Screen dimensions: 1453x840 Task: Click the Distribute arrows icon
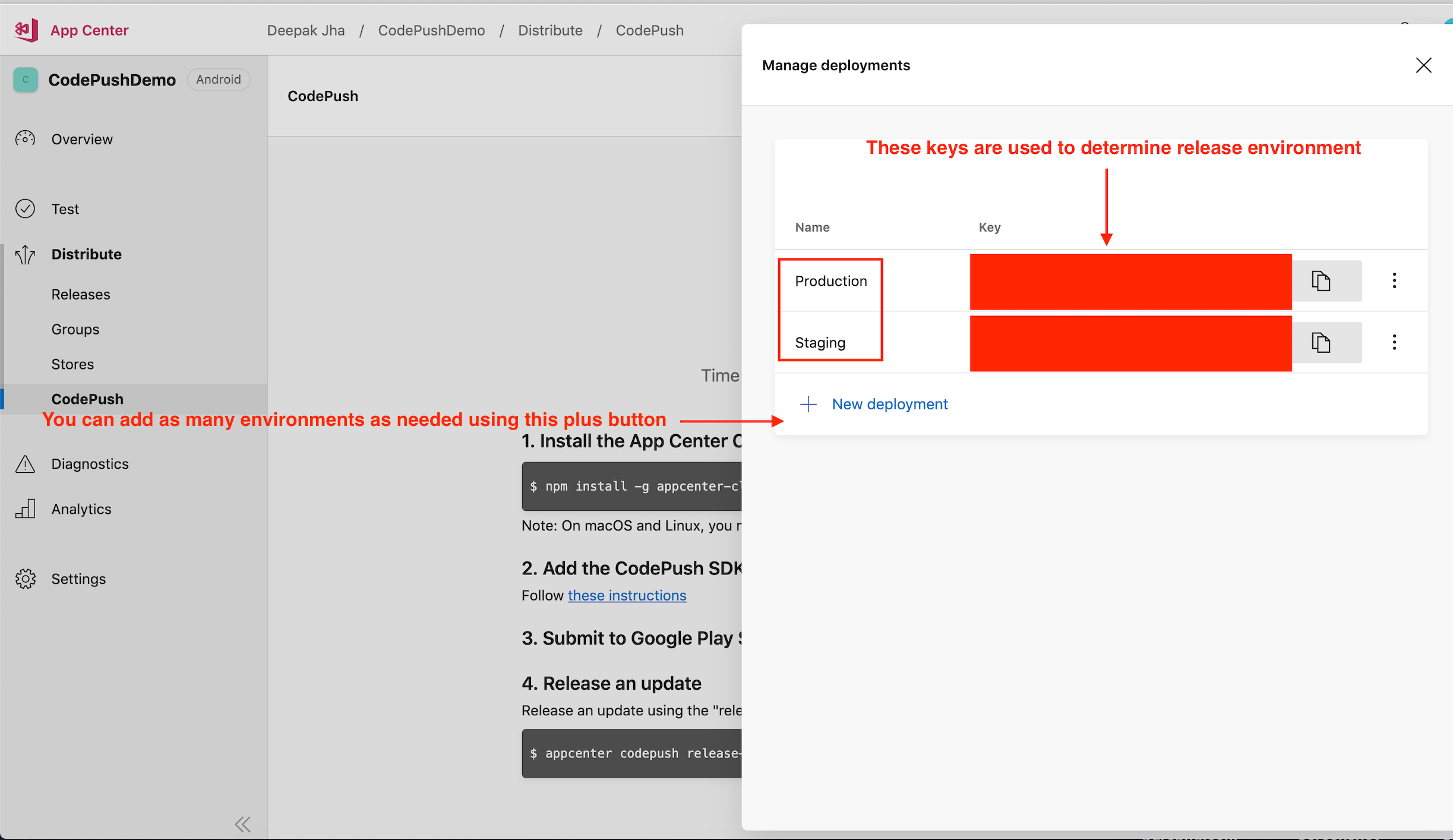point(25,254)
